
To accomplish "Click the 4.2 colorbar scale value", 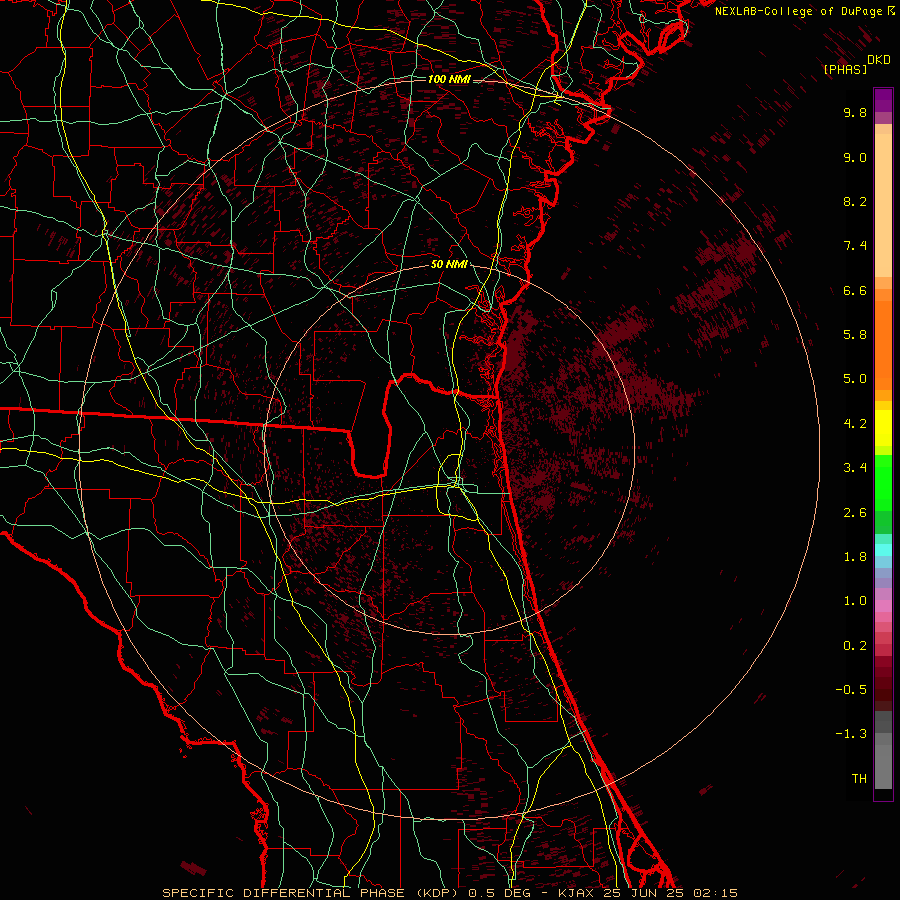I will (x=855, y=424).
